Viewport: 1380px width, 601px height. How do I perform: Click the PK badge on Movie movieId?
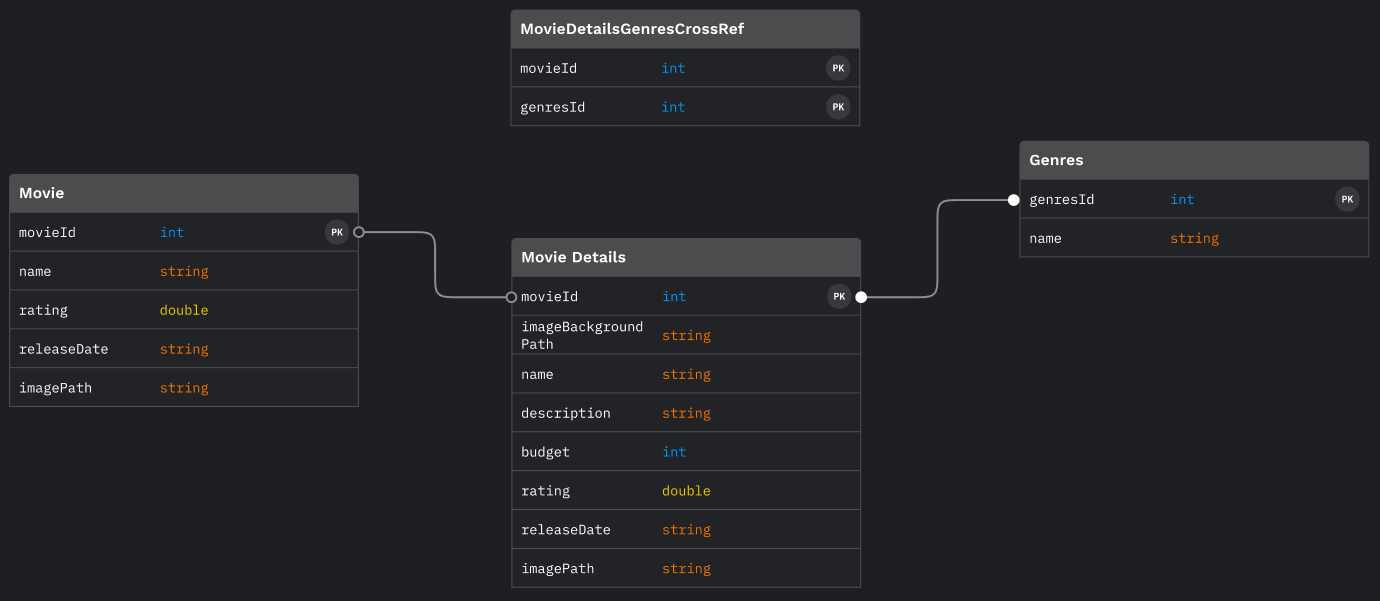(337, 232)
